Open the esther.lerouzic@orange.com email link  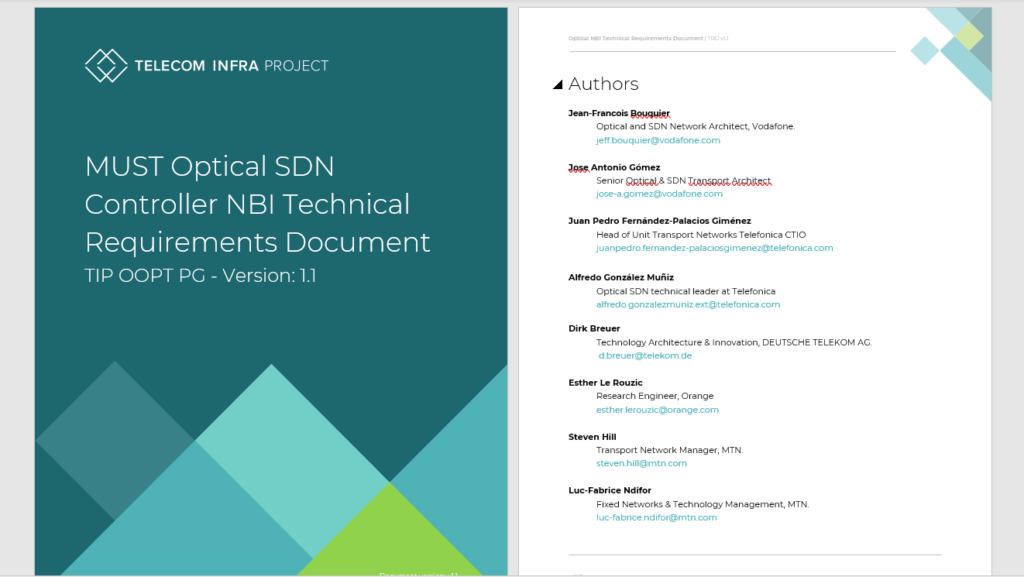[657, 410]
